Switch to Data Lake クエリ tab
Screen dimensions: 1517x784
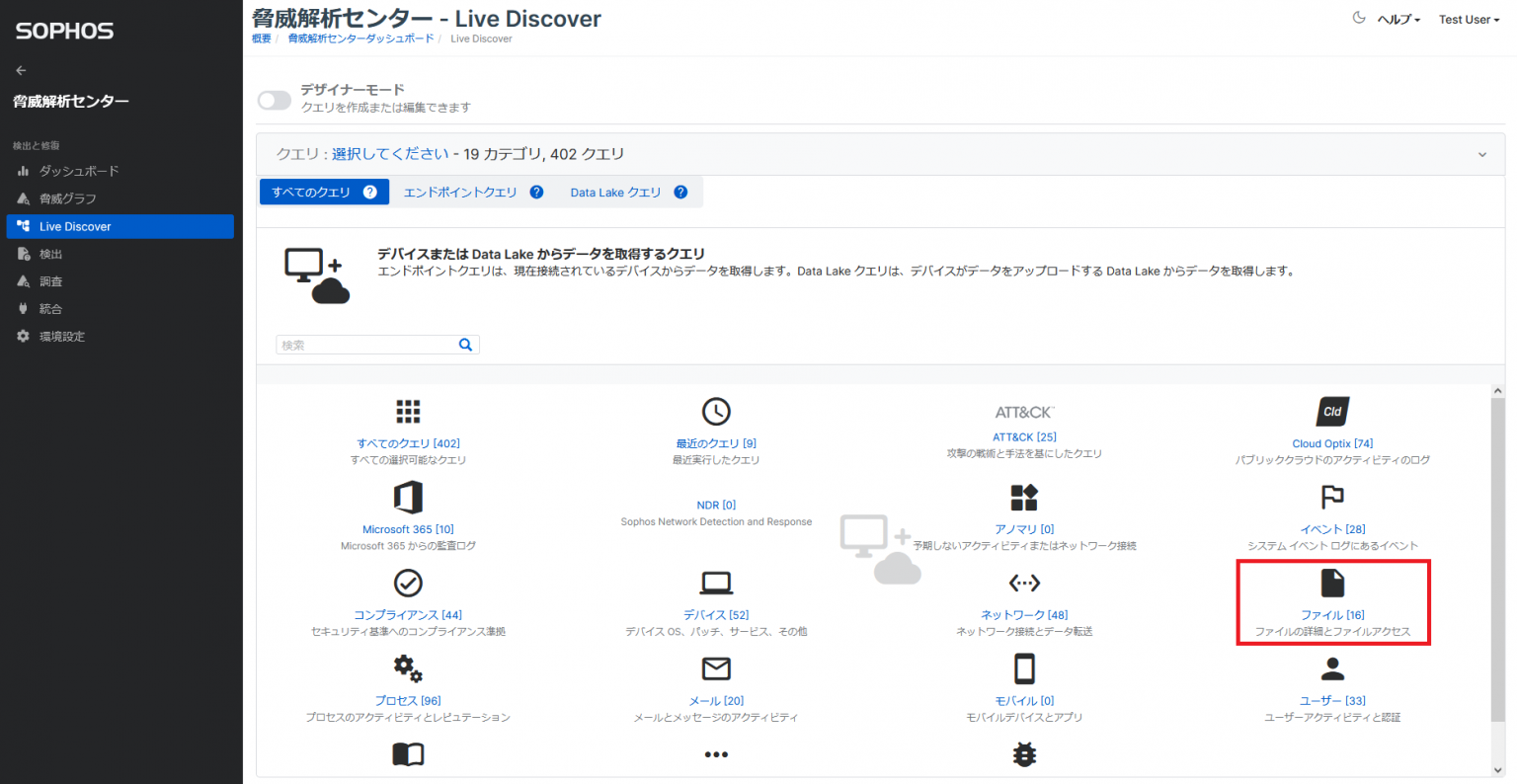point(615,193)
